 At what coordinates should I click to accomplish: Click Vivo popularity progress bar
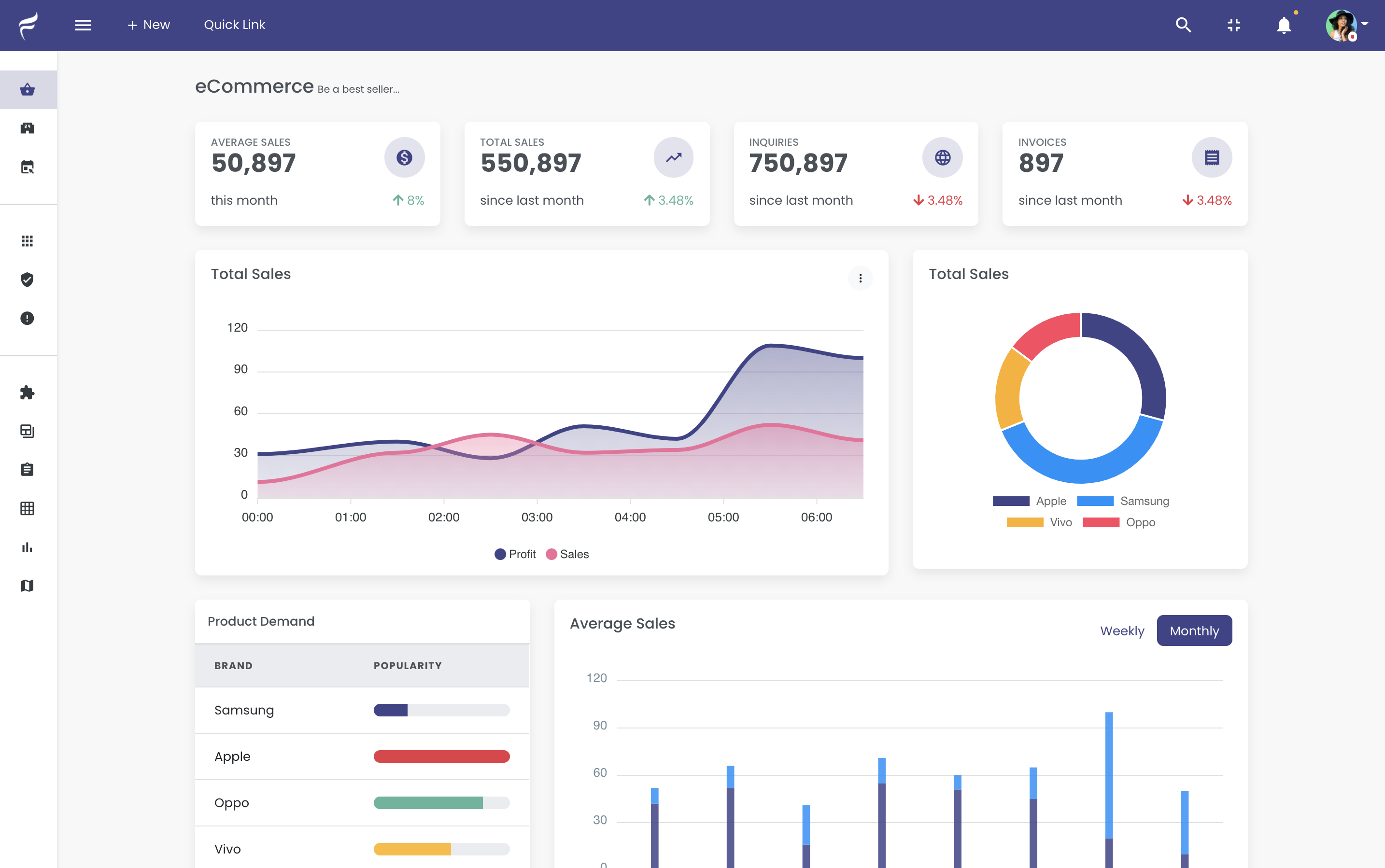pos(441,849)
